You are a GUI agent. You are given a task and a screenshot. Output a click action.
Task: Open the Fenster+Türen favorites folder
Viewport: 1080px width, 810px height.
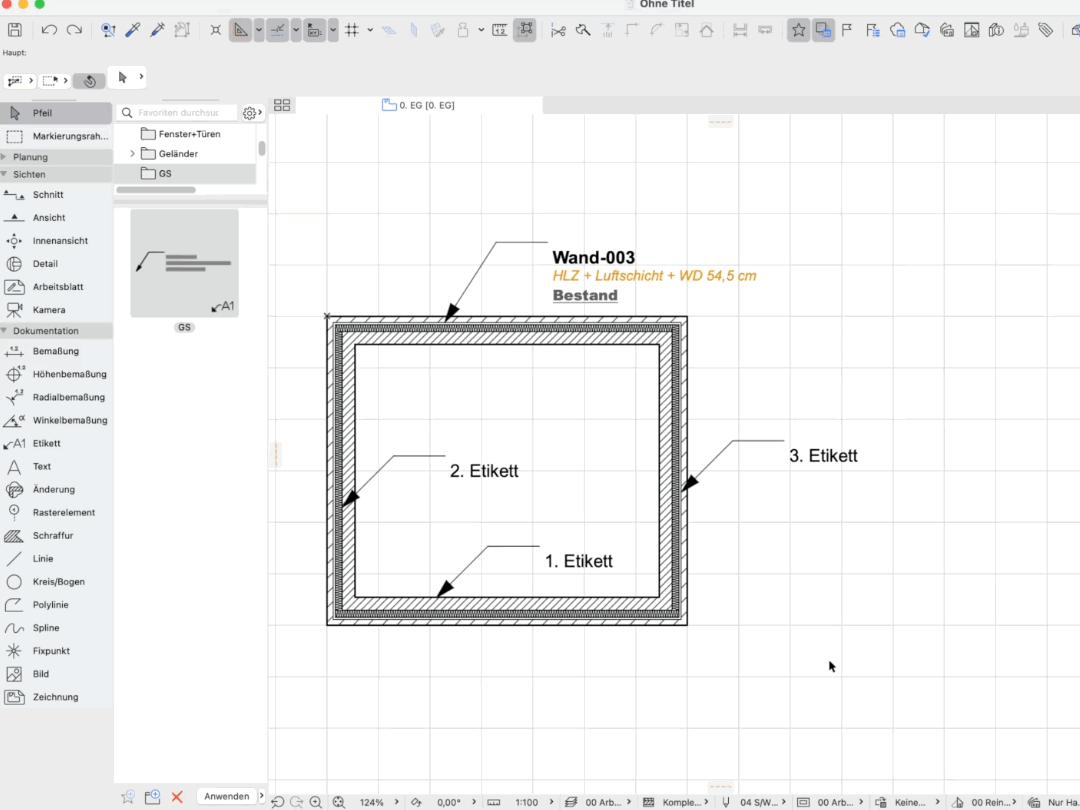[189, 134]
